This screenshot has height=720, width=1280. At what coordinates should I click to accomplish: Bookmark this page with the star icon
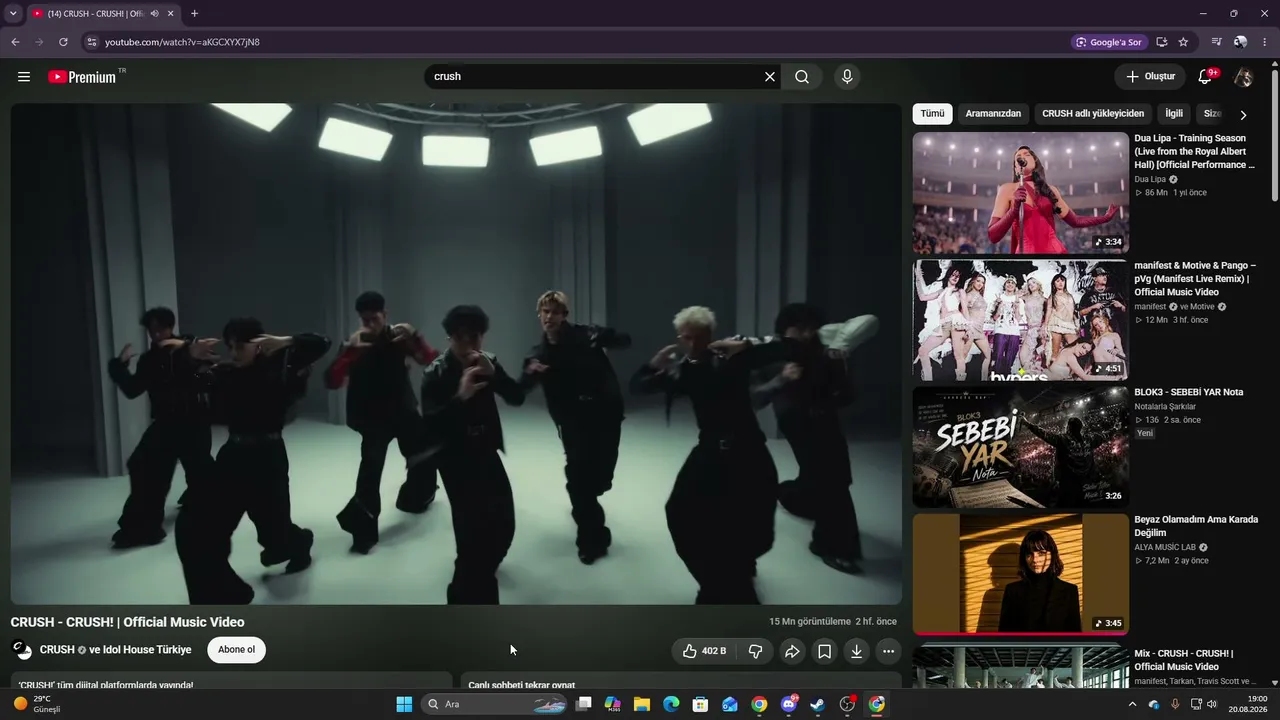point(1183,42)
